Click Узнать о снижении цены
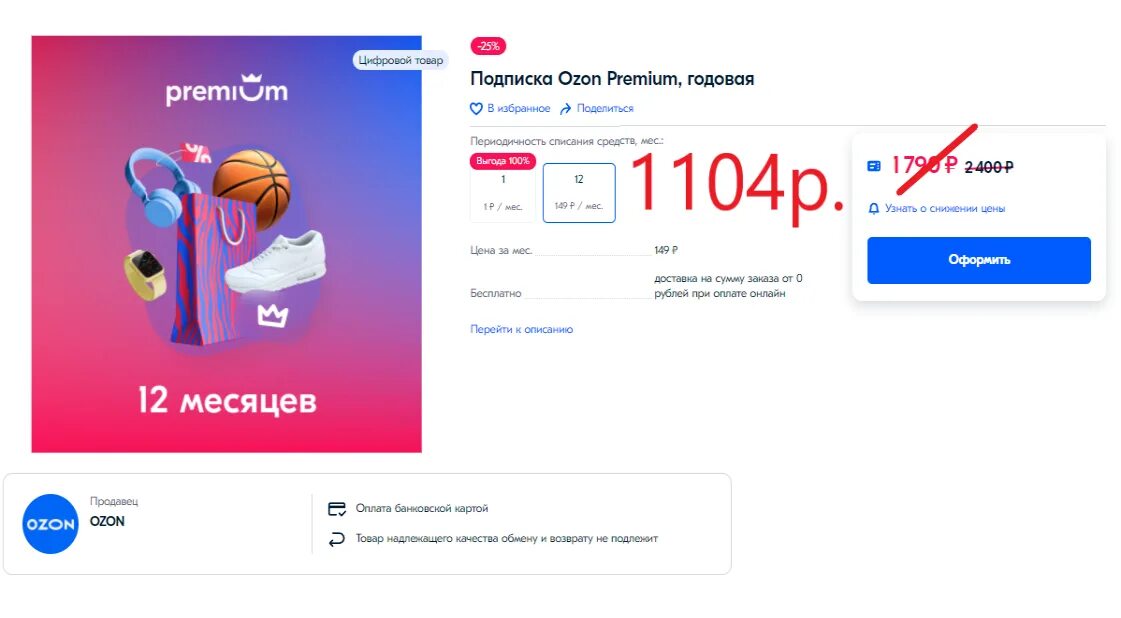Viewport: 1121px width, 618px height. 945,209
